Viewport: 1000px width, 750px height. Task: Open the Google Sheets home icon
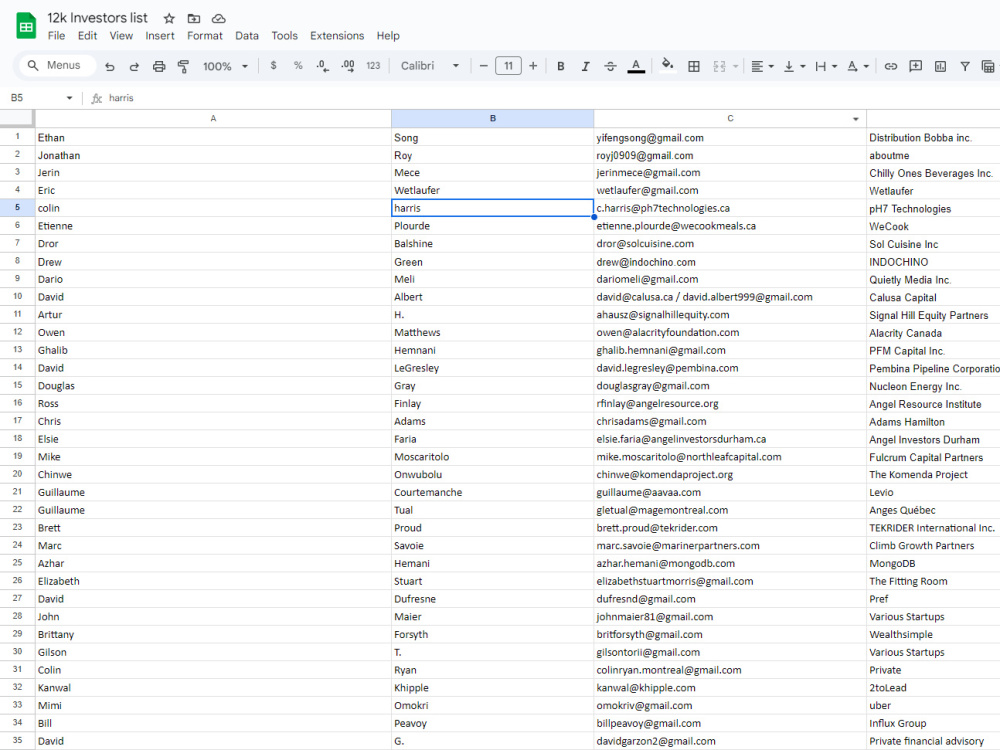tap(26, 26)
